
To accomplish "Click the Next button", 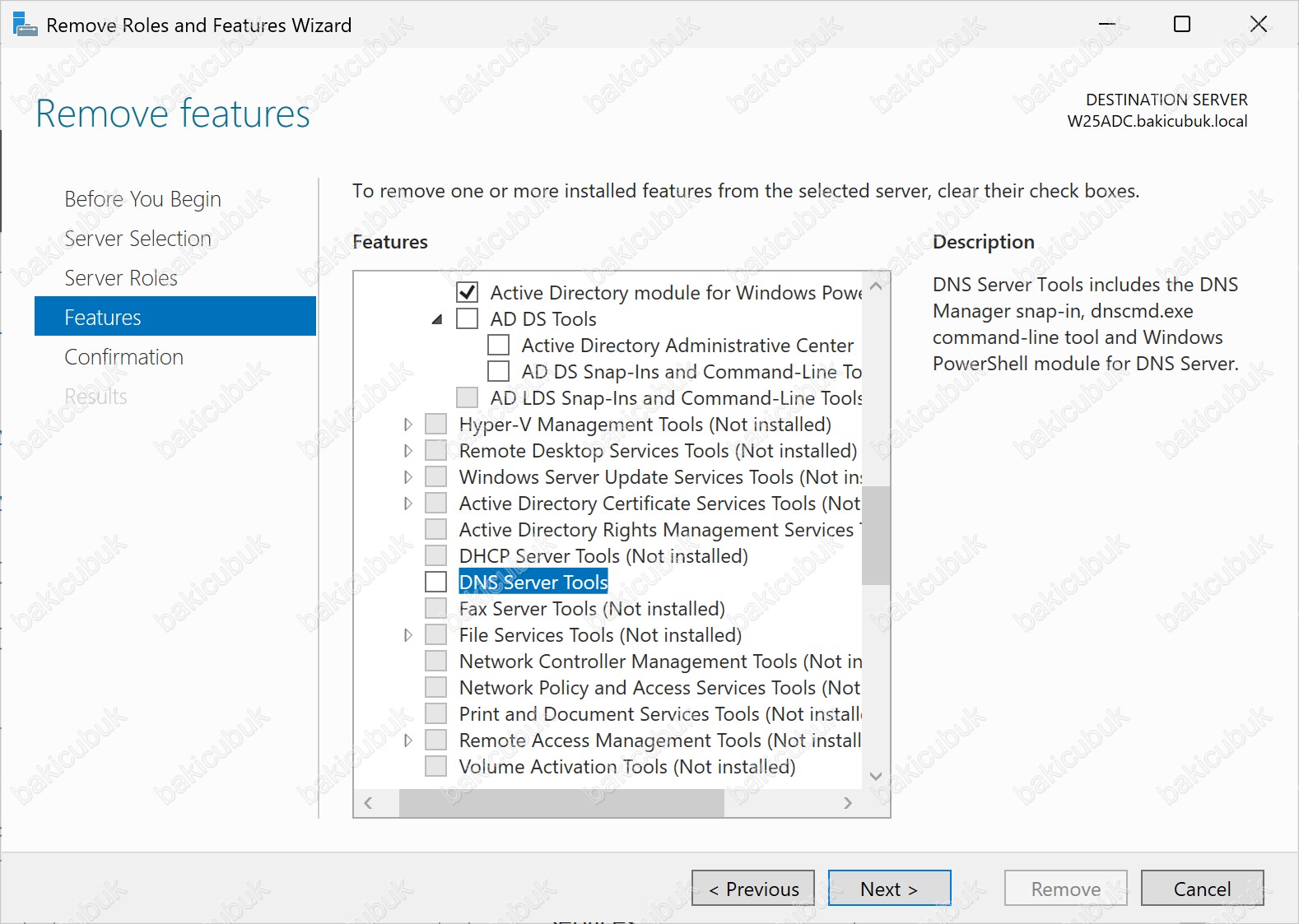I will pyautogui.click(x=889, y=889).
